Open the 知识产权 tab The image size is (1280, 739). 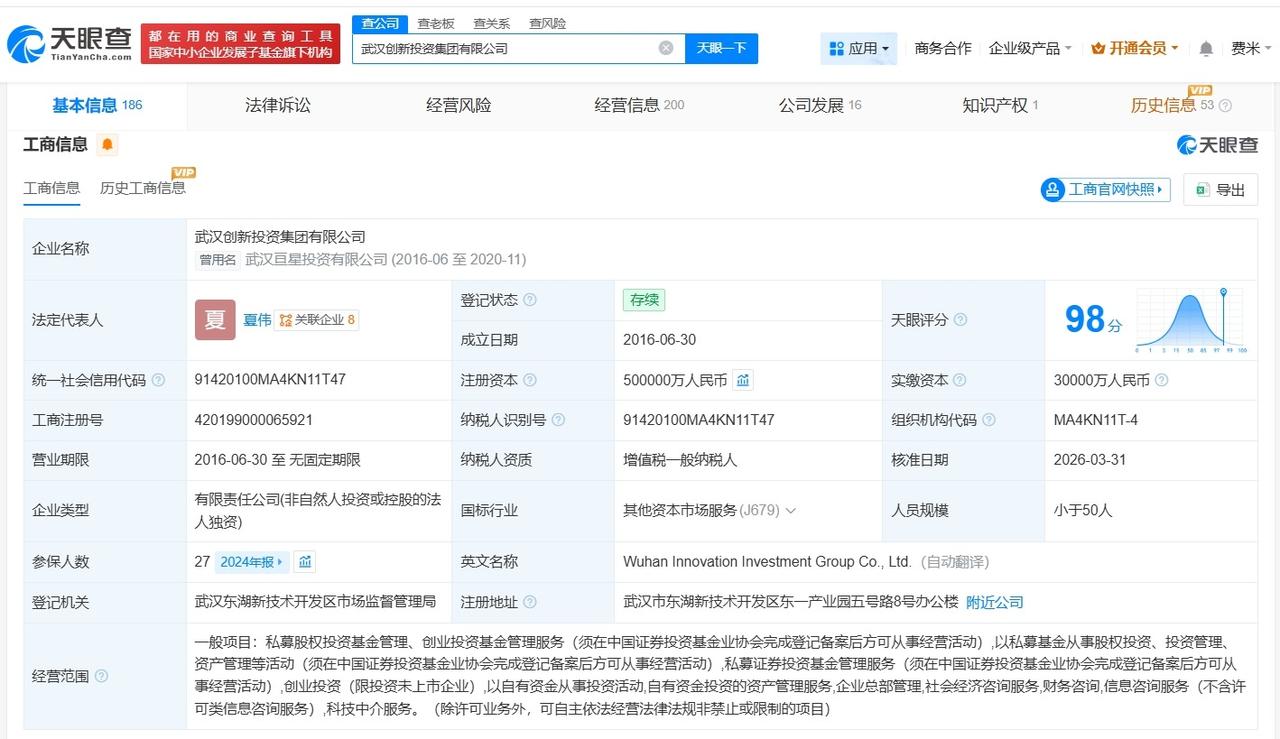[x=1000, y=105]
